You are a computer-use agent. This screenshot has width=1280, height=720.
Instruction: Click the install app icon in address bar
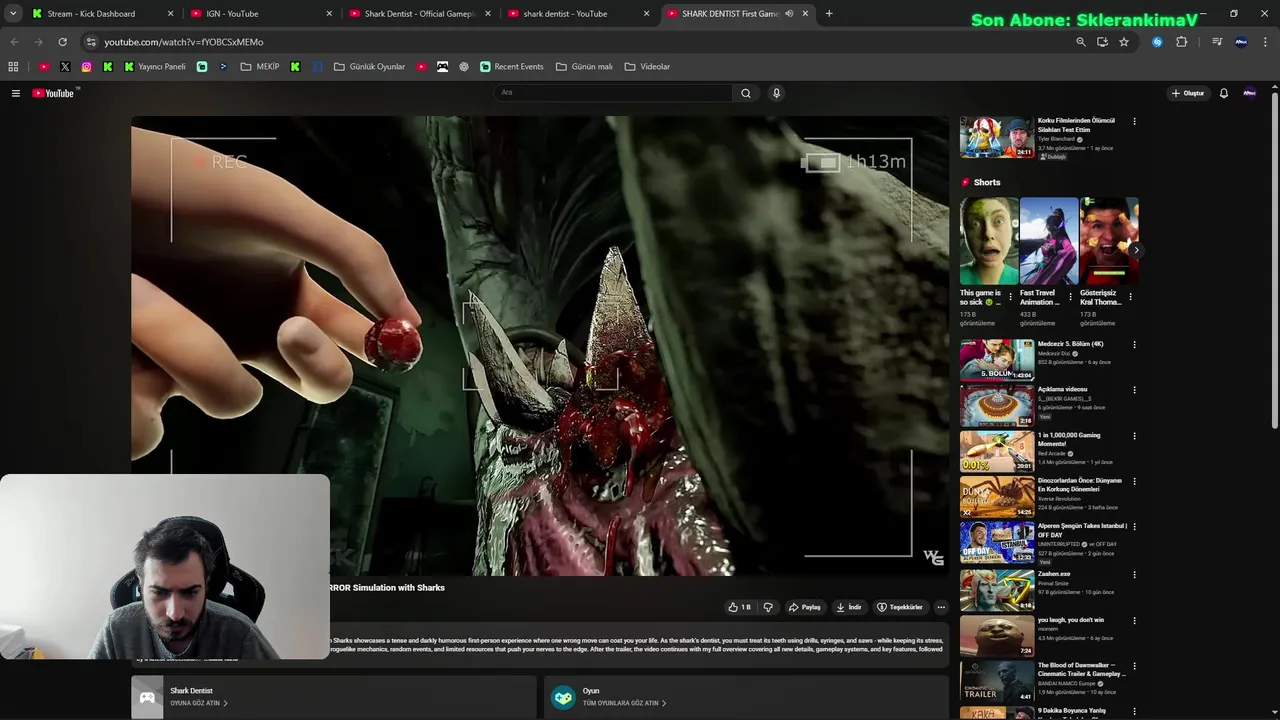(x=1102, y=42)
